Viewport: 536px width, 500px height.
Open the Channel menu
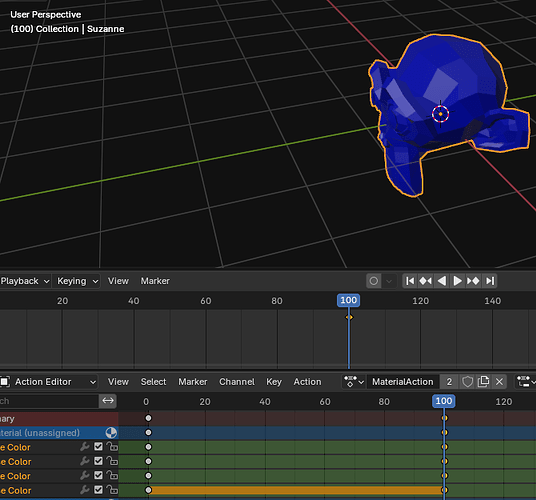point(237,382)
